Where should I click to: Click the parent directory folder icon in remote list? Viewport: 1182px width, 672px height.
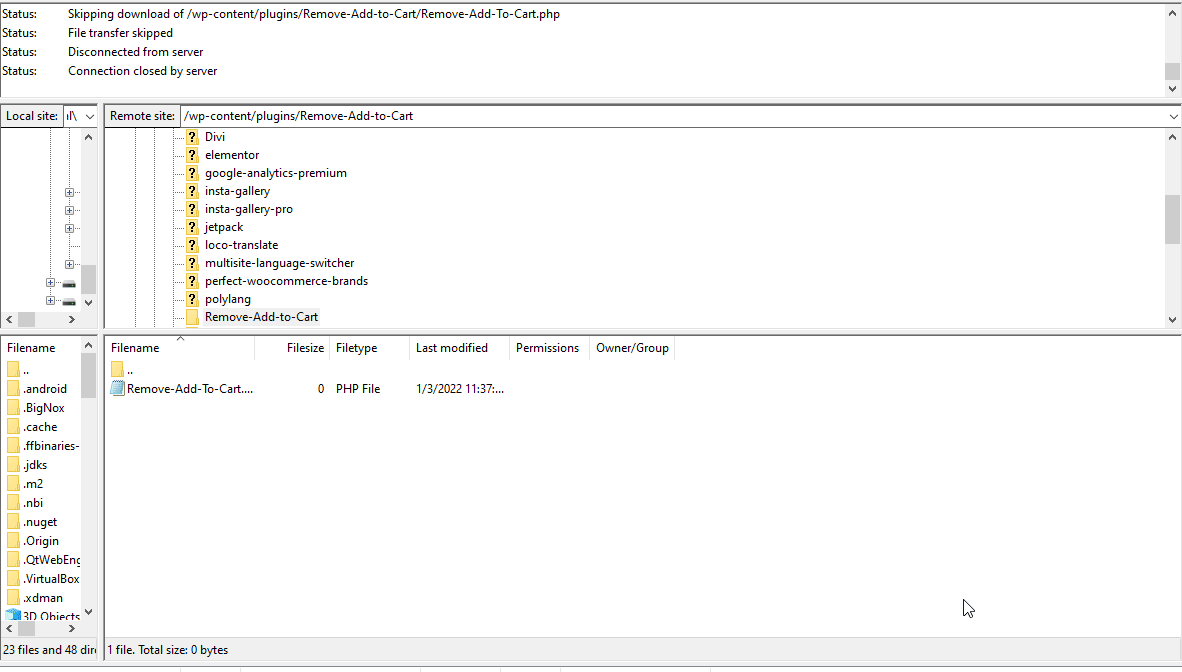pos(118,370)
